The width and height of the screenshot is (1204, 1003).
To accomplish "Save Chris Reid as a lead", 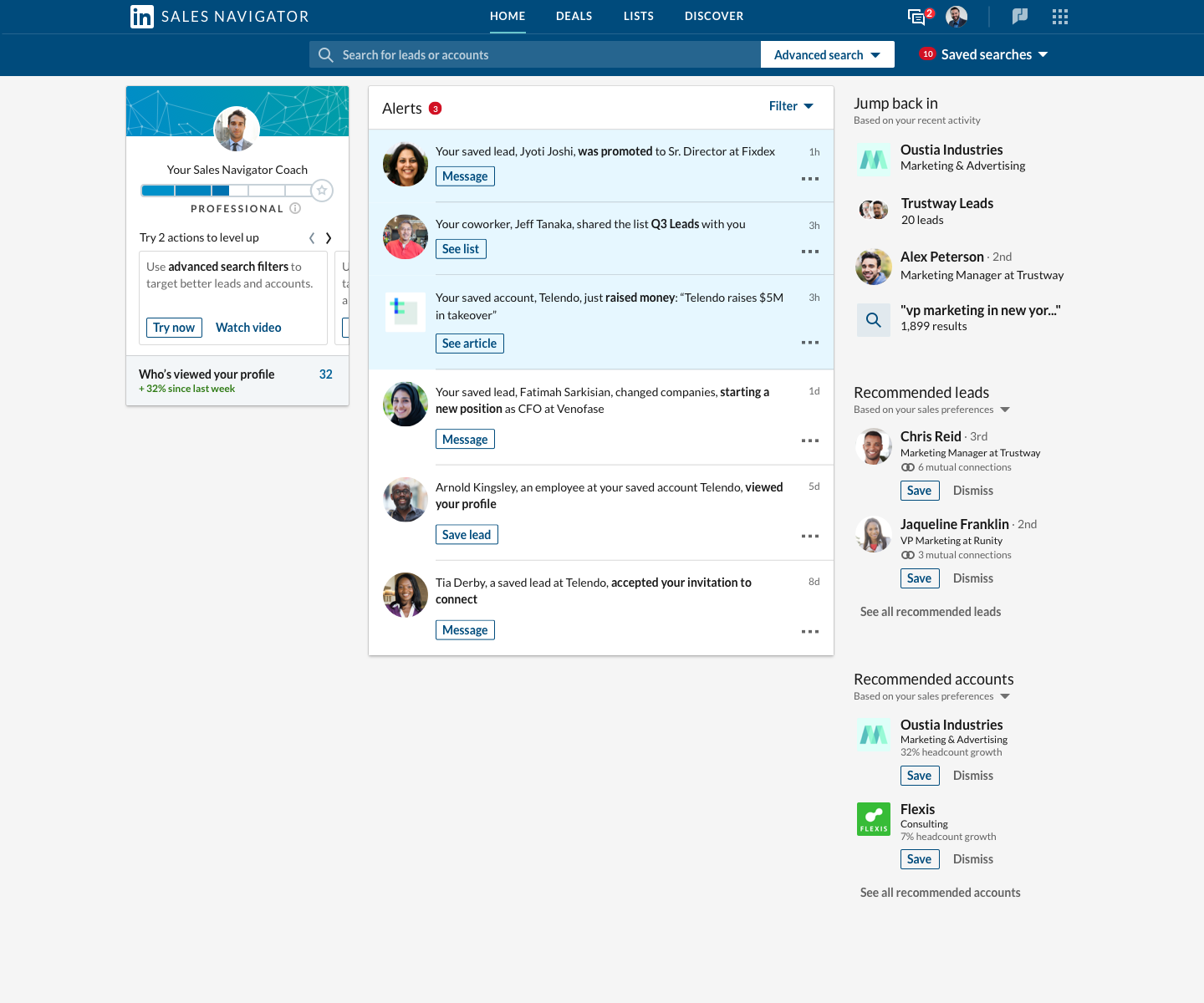I will click(920, 491).
